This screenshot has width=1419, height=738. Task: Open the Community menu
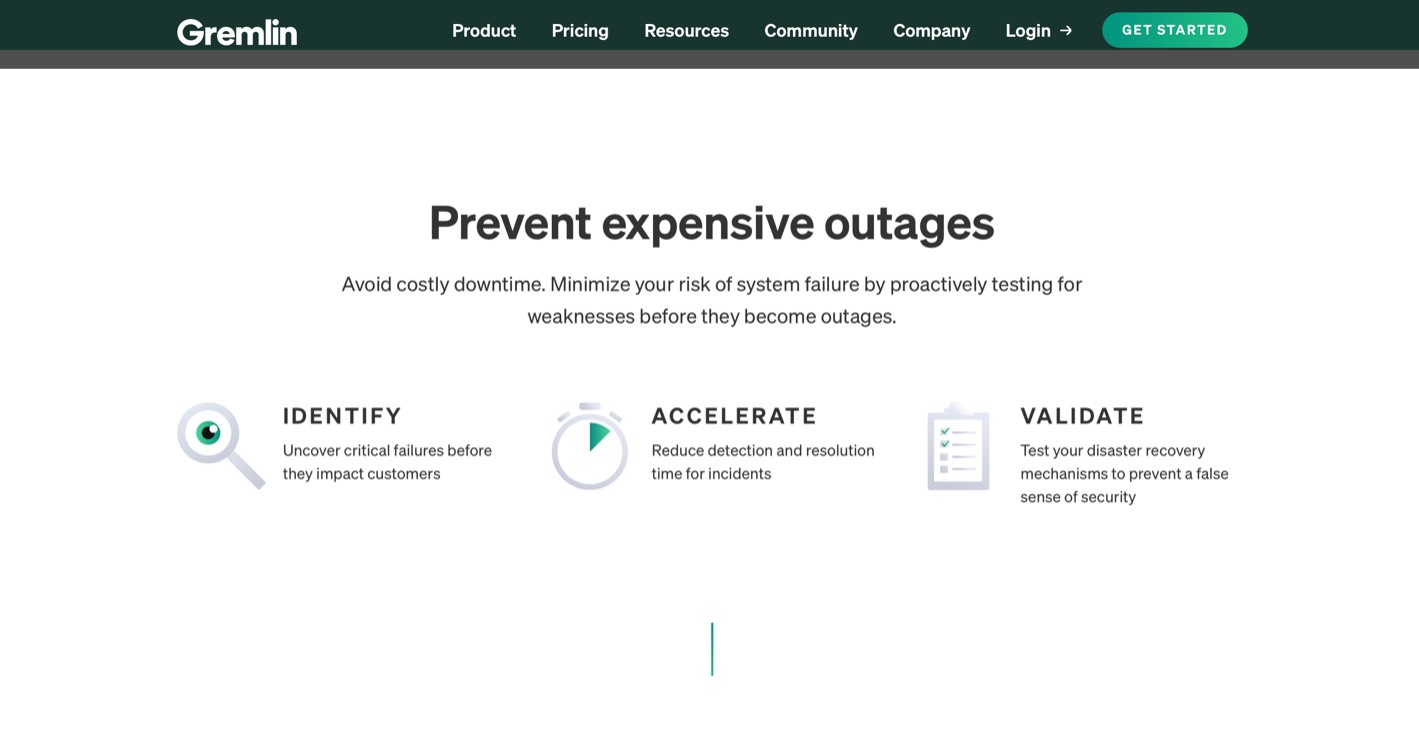[811, 31]
